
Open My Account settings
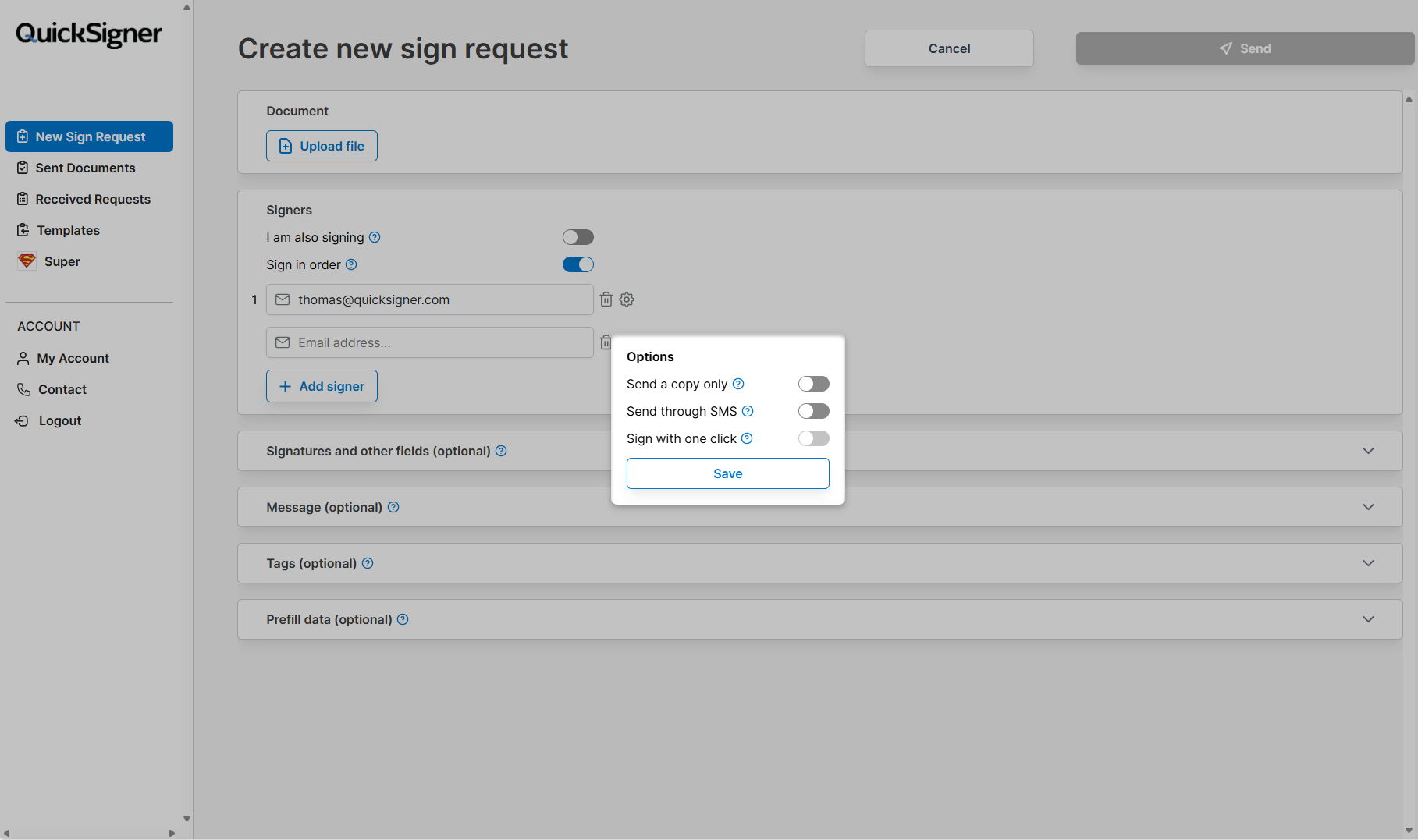73,358
